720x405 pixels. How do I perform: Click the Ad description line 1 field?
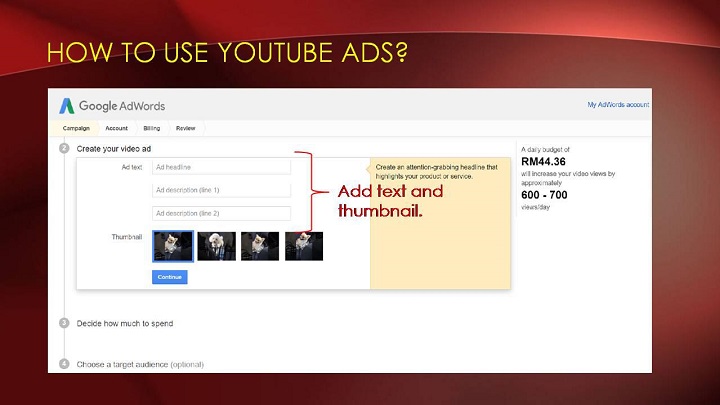(221, 190)
